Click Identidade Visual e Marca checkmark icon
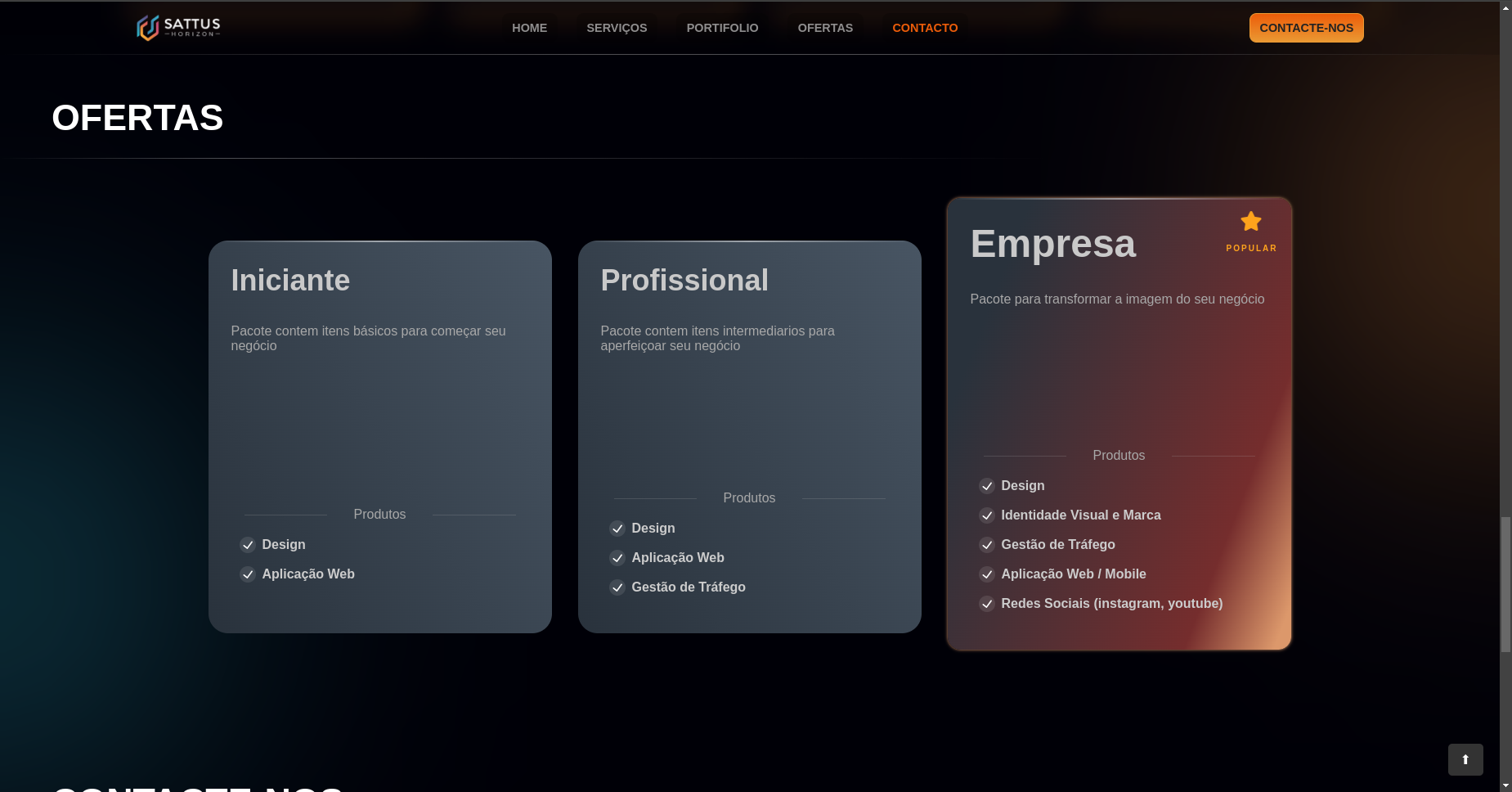Screen dimensions: 1512x792 point(987,515)
